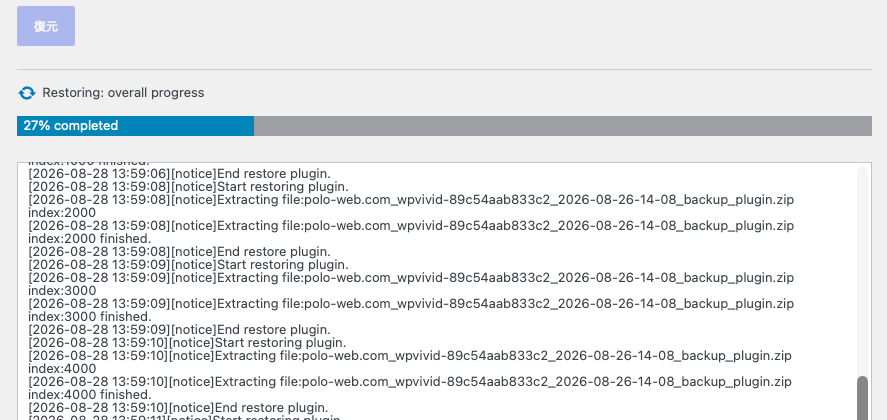Click the 'index:2000 finished.' log line

(90, 239)
